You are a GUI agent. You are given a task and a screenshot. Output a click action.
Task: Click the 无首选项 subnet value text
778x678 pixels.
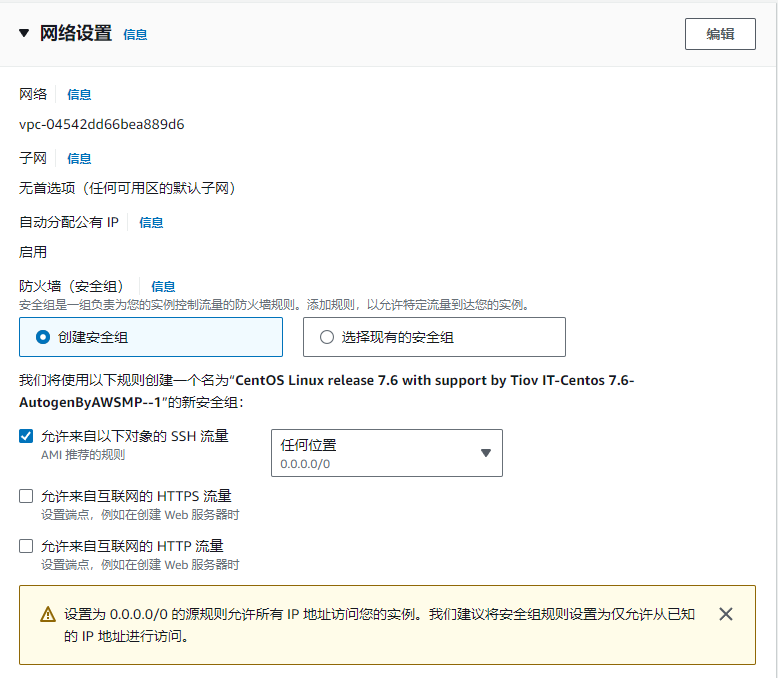[127, 188]
